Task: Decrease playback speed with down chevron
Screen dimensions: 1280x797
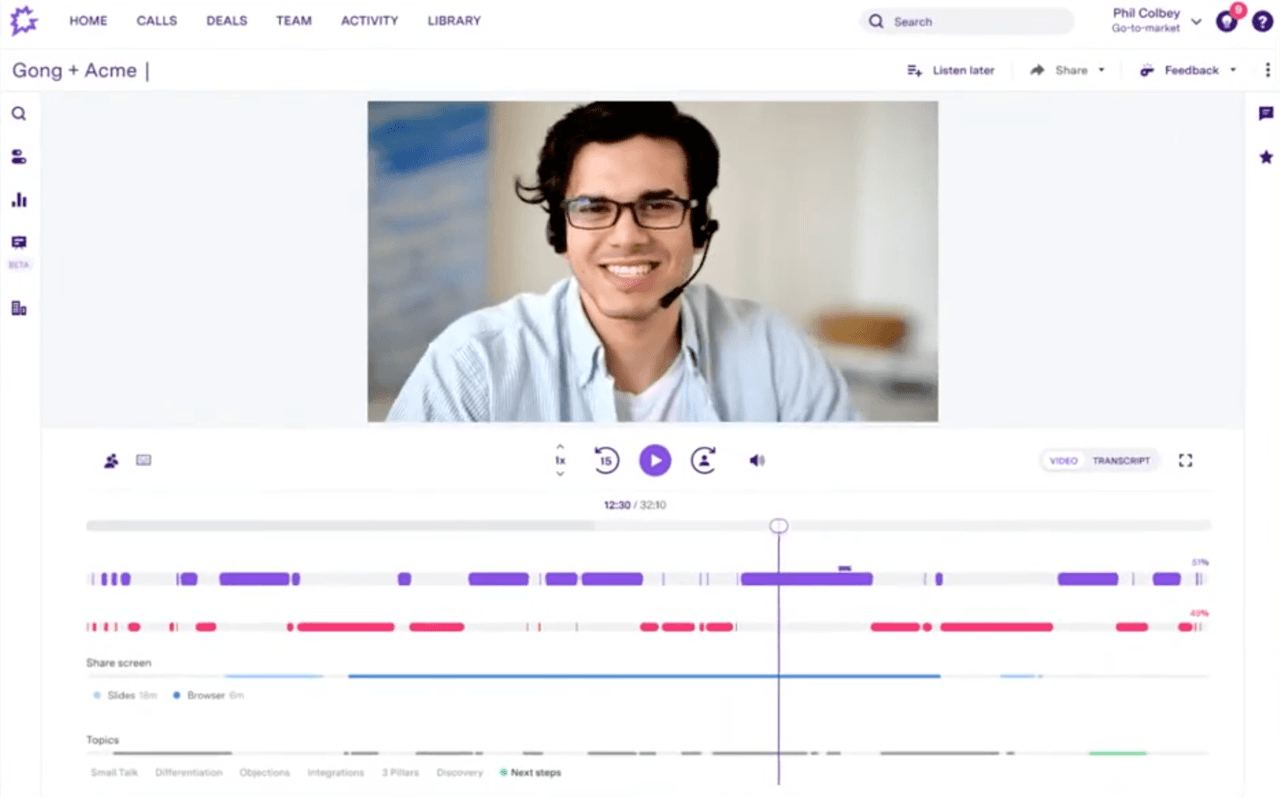Action: pyautogui.click(x=560, y=473)
